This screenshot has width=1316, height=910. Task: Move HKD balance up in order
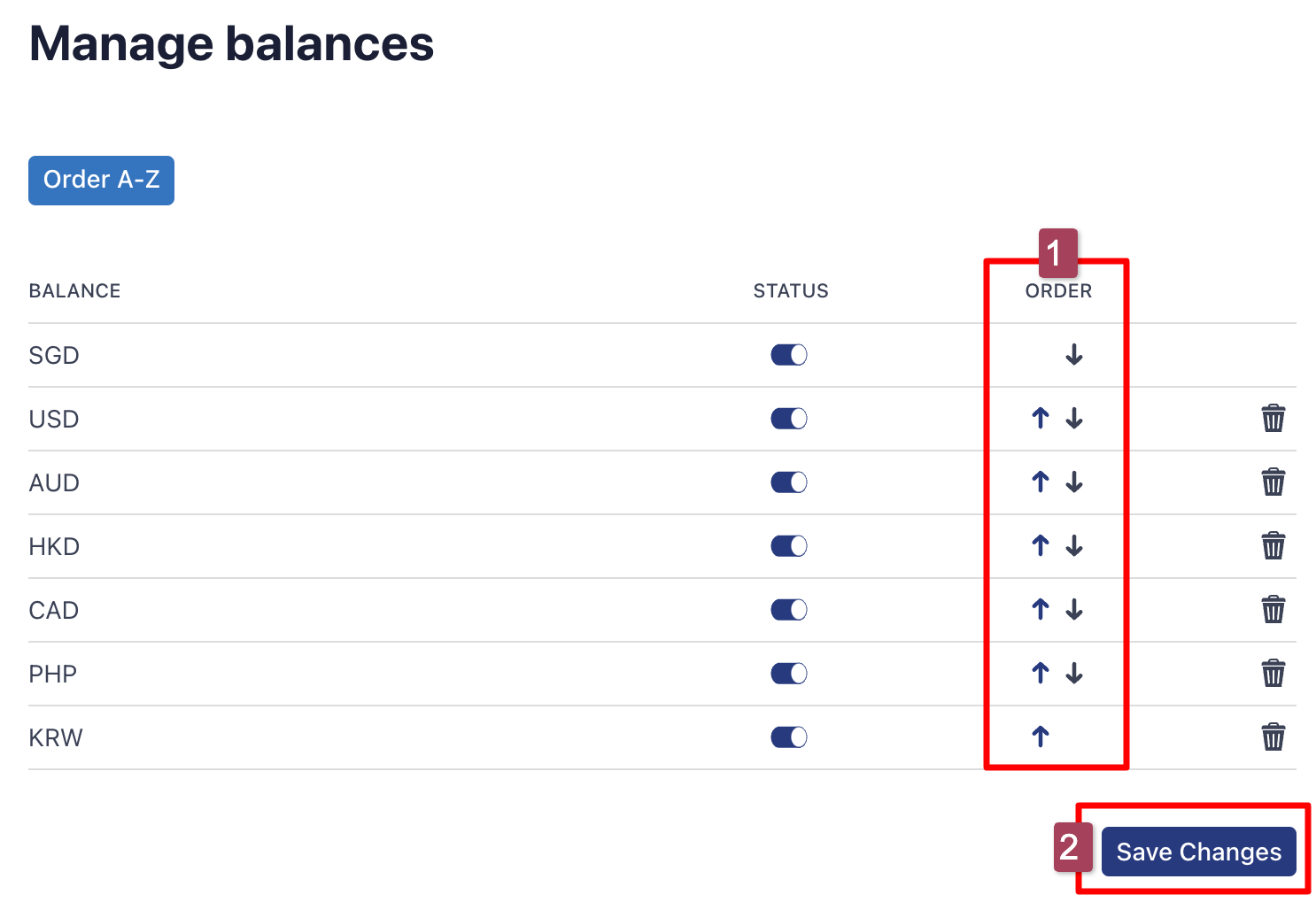(1041, 546)
